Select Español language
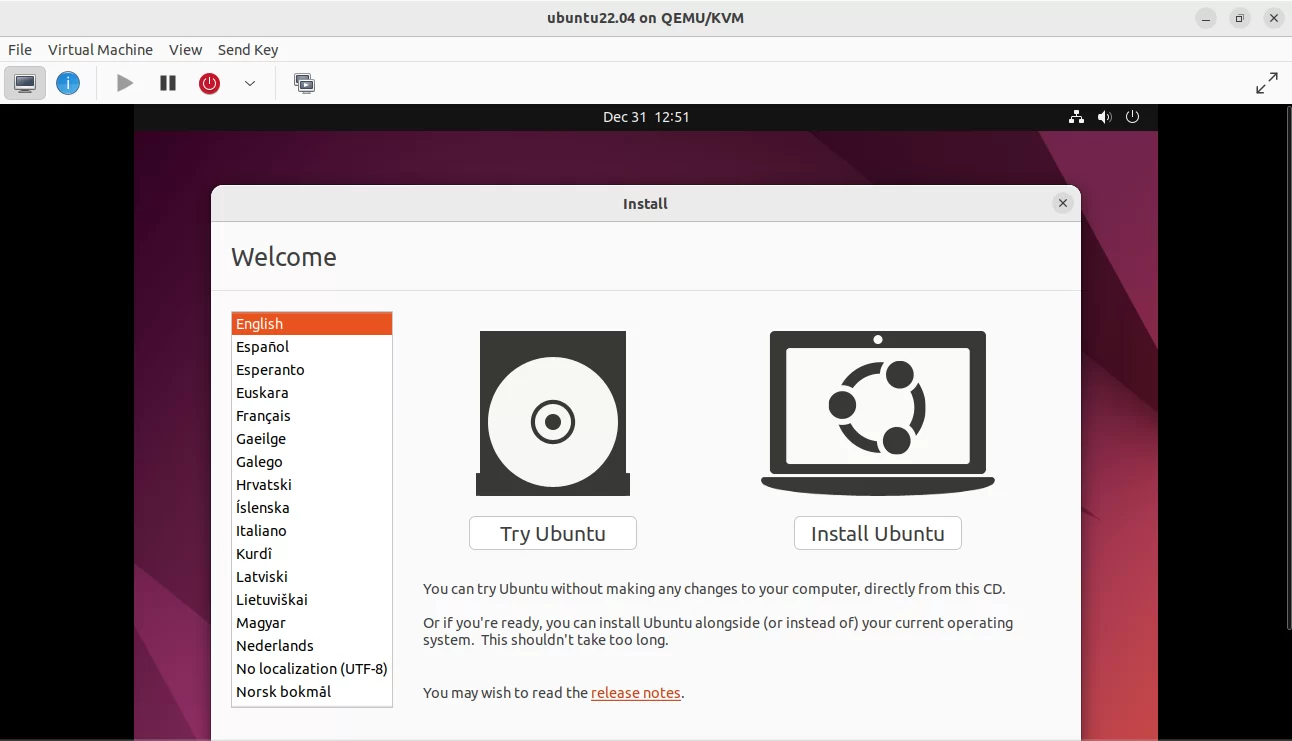 pos(312,347)
